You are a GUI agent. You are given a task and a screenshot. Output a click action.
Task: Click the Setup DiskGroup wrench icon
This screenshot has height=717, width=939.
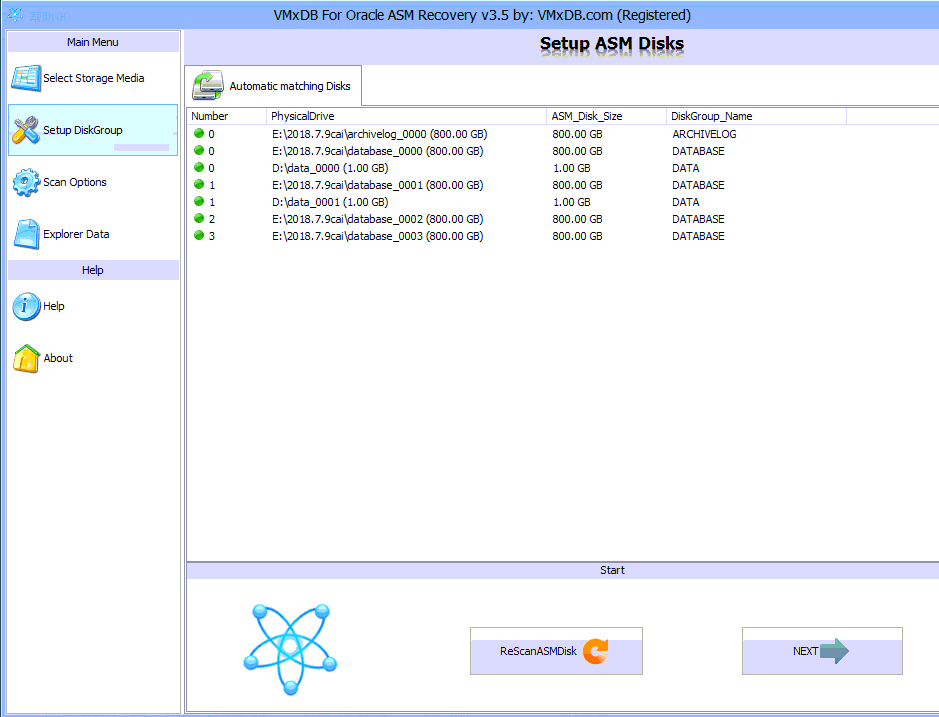26,131
